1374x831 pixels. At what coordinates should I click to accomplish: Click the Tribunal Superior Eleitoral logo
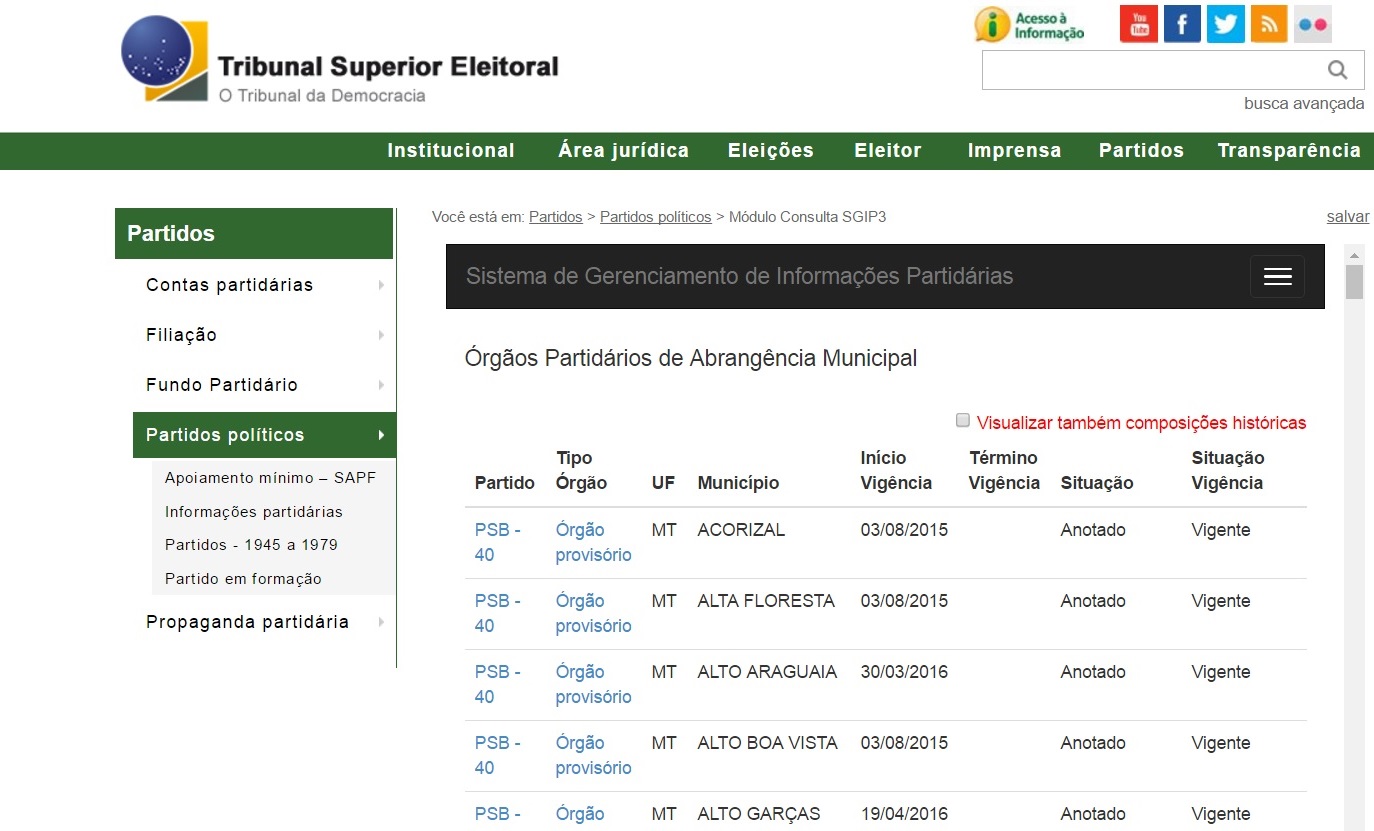click(x=340, y=60)
